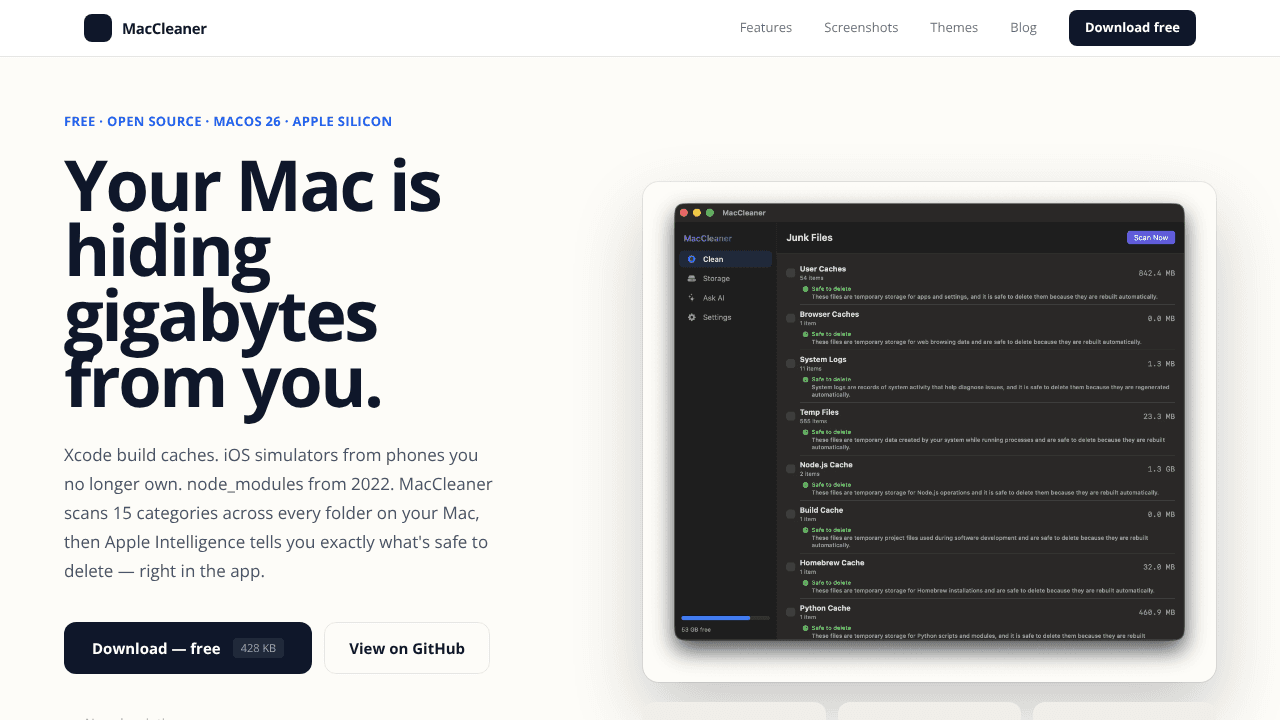Go to the Themes nav link
Image resolution: width=1280 pixels, height=720 pixels.
click(x=954, y=28)
